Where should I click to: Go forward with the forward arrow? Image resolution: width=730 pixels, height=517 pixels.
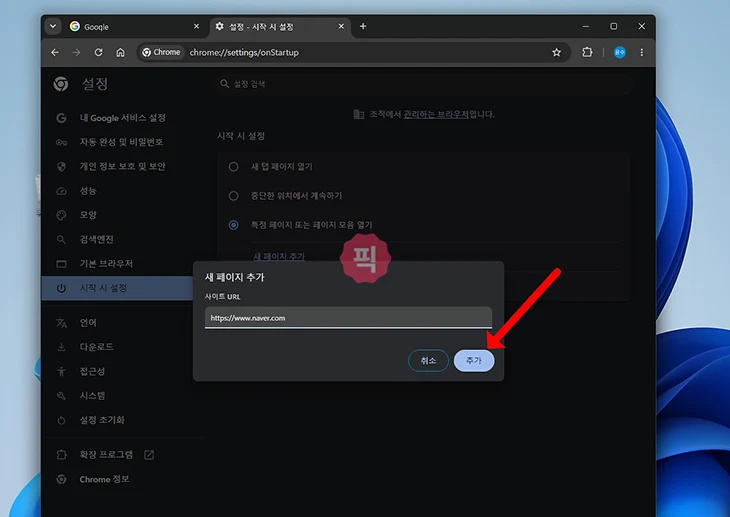point(77,52)
